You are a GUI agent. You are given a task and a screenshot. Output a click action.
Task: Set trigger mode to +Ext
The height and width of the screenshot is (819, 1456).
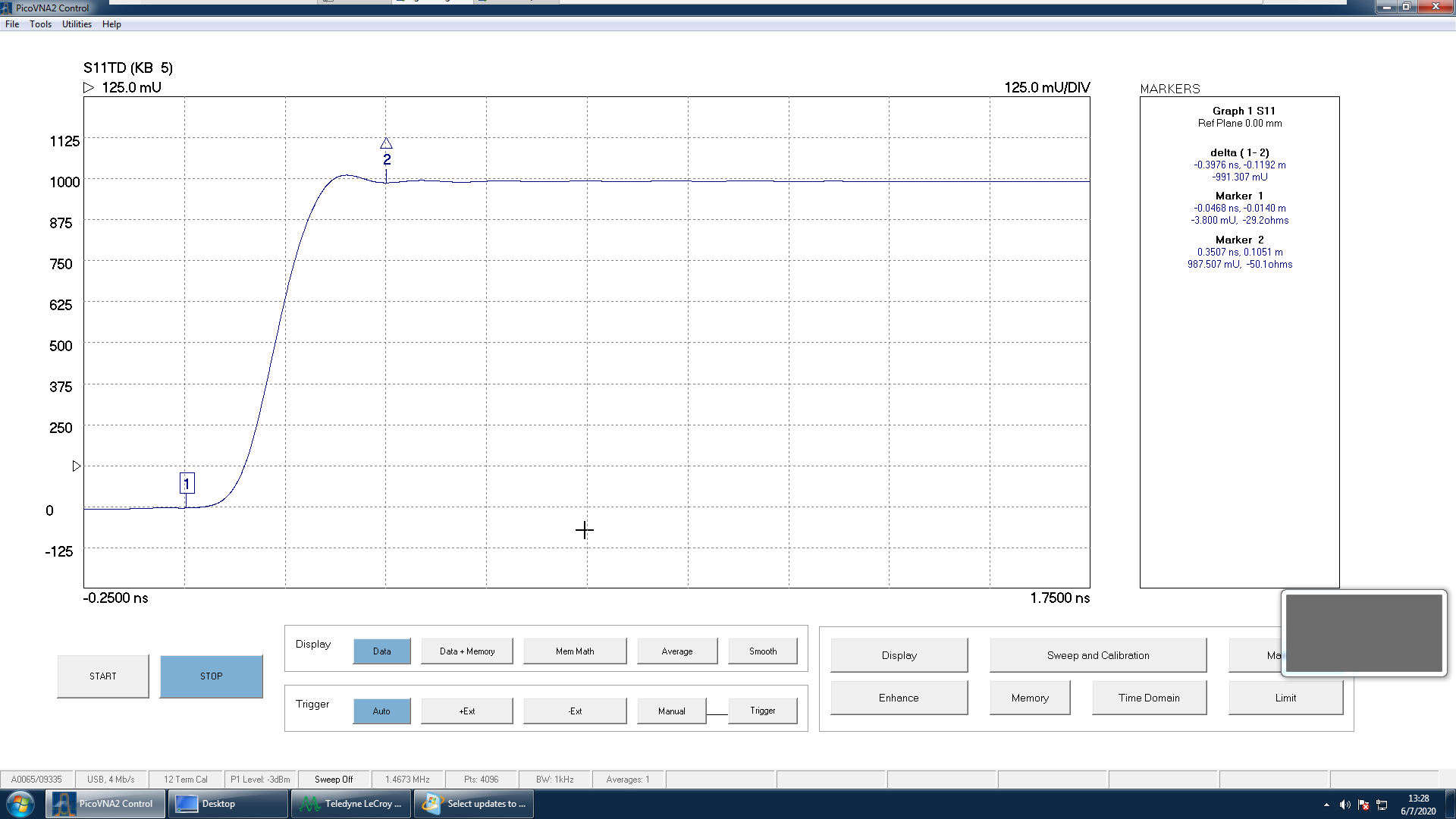[467, 711]
